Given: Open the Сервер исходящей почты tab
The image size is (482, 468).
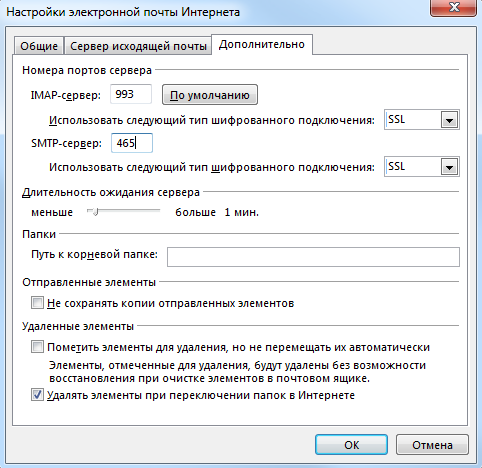Looking at the screenshot, I should tap(138, 46).
